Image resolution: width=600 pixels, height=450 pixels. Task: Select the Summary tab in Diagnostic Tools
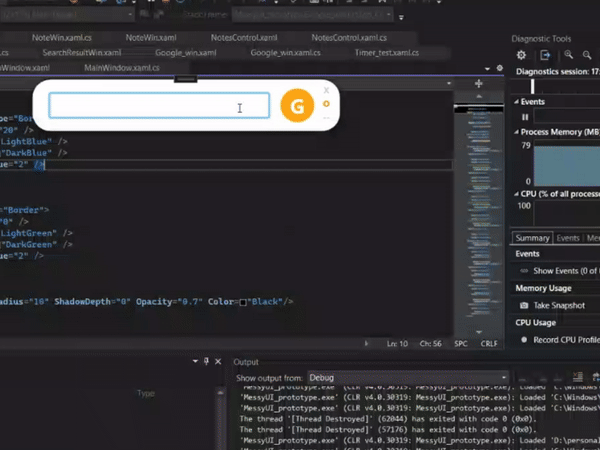coord(532,238)
